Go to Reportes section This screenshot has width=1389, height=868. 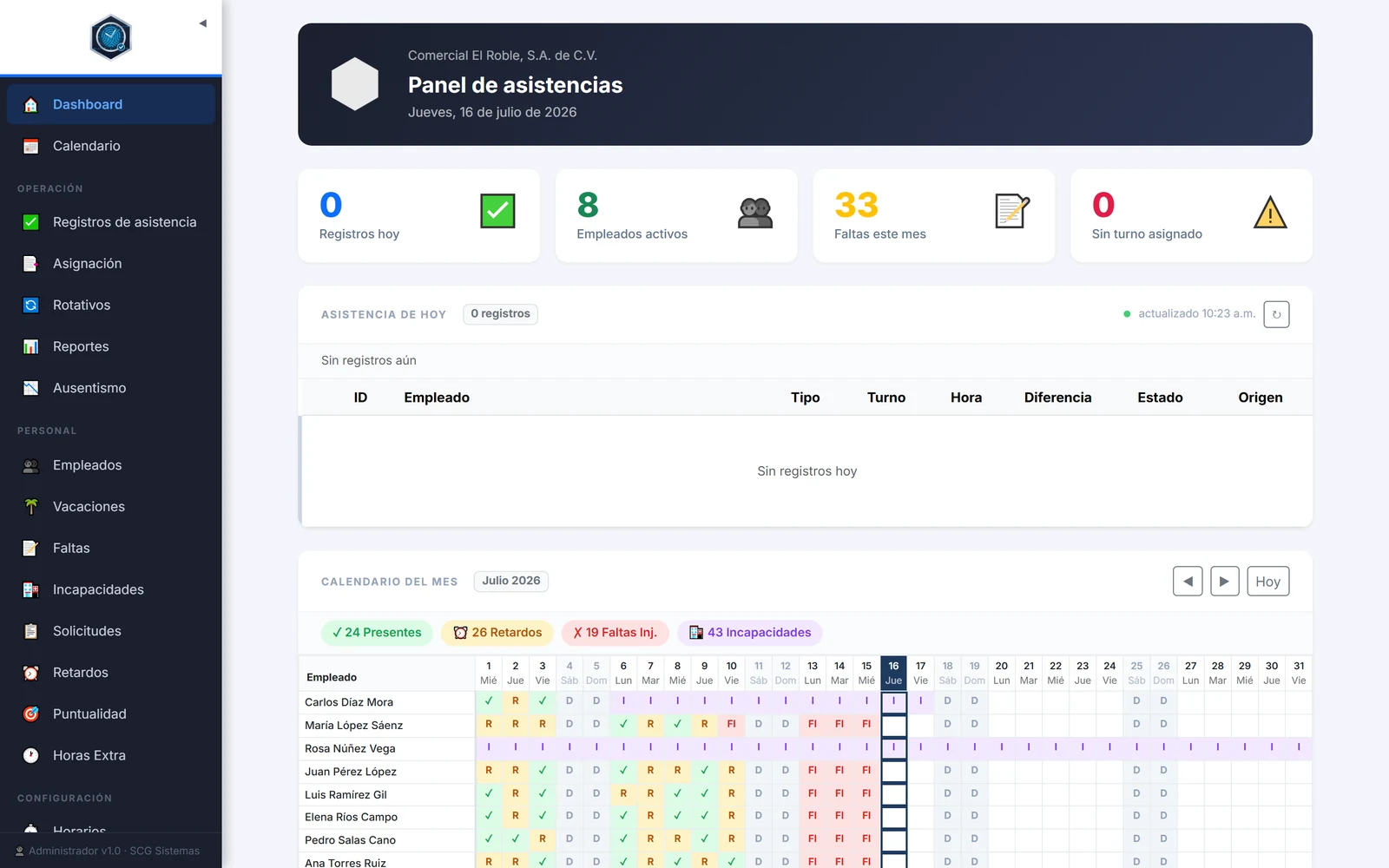tap(111, 346)
